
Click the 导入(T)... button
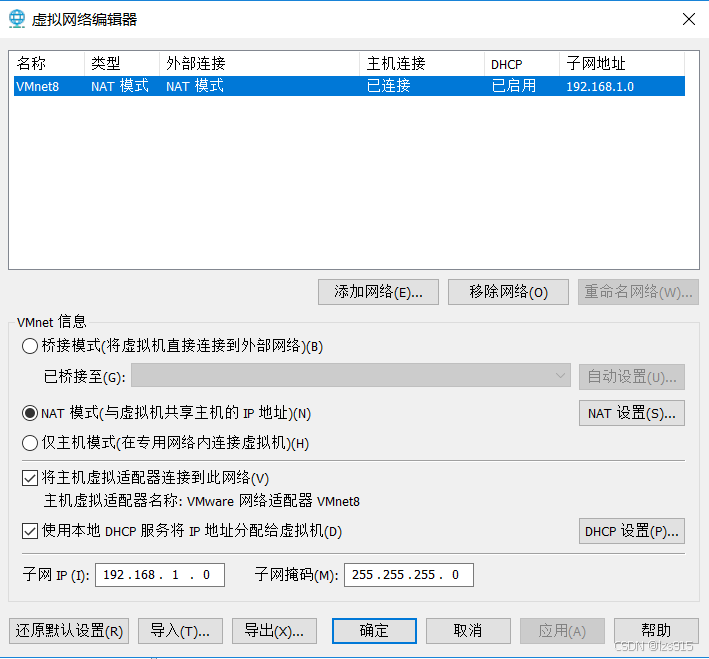(x=180, y=631)
